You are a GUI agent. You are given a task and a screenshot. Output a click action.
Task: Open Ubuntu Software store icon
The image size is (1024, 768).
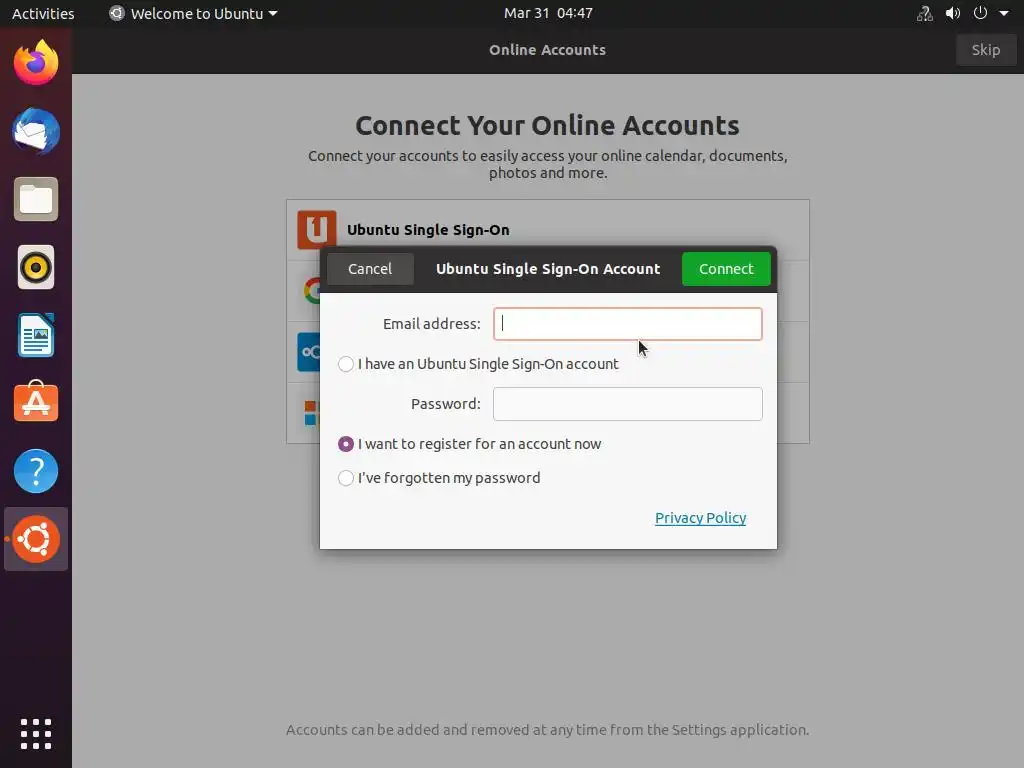pyautogui.click(x=36, y=402)
